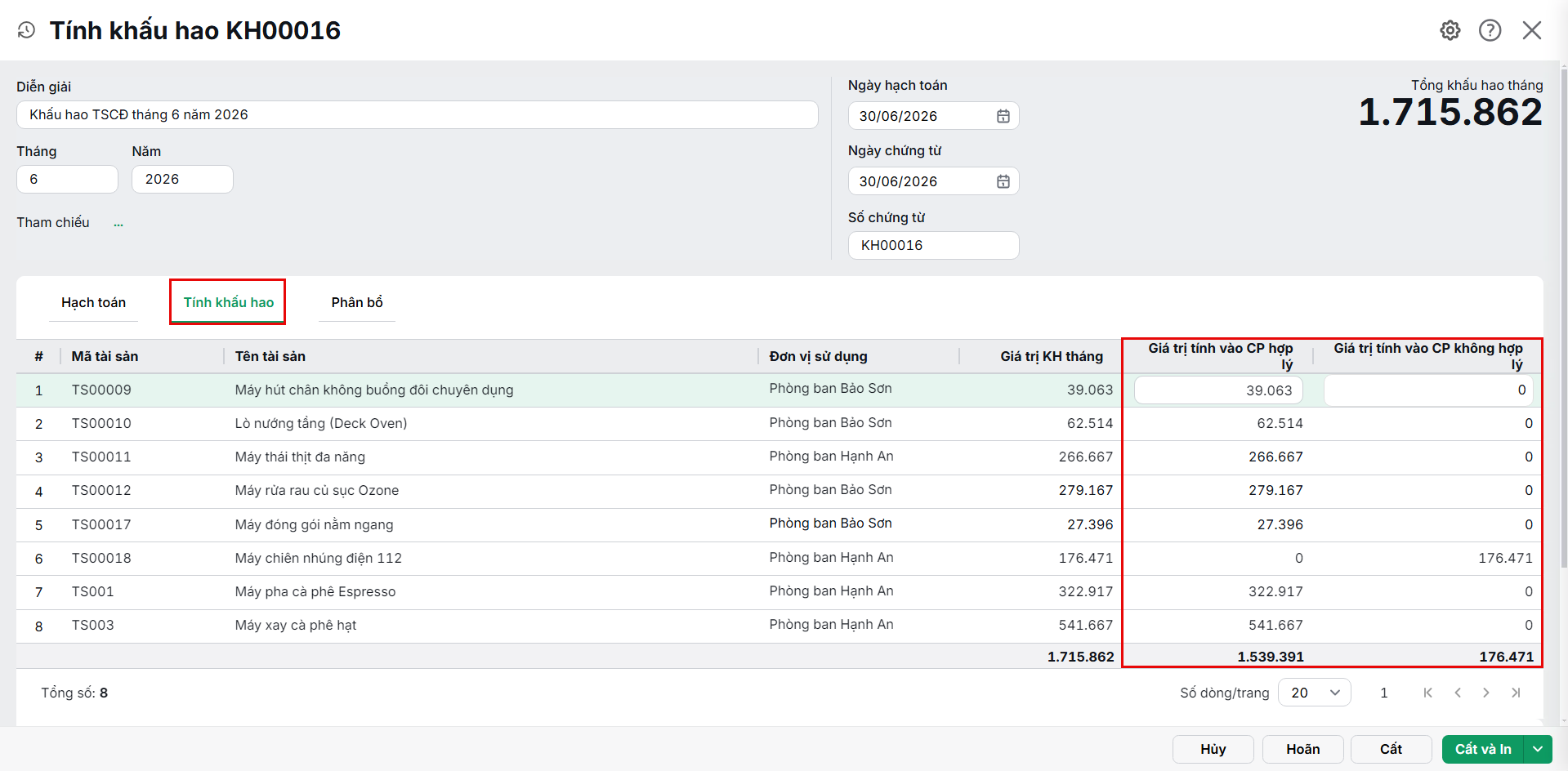The height and width of the screenshot is (771, 1568).
Task: Click the Hủy button
Action: 1213,749
